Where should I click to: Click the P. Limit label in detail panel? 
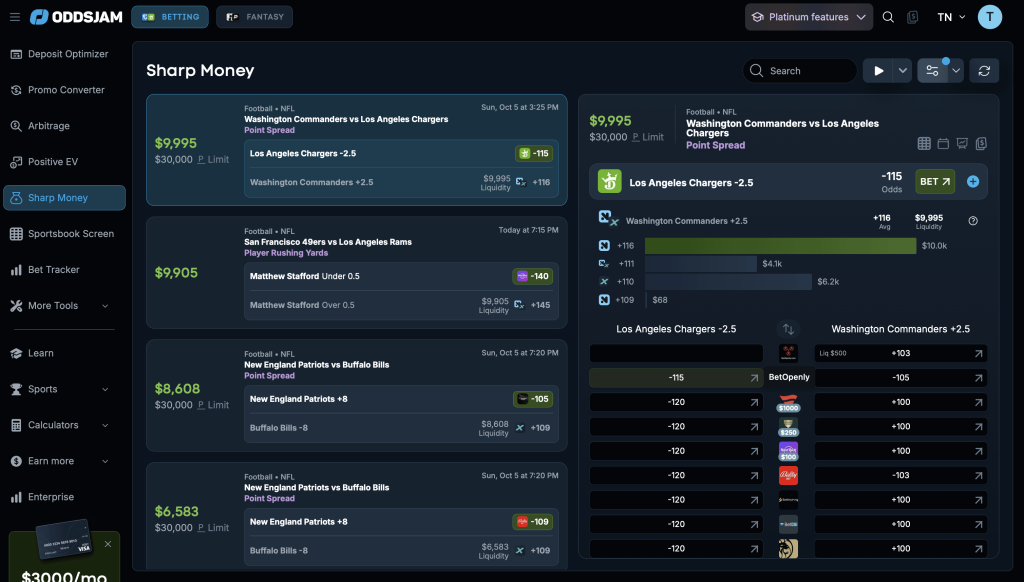648,137
